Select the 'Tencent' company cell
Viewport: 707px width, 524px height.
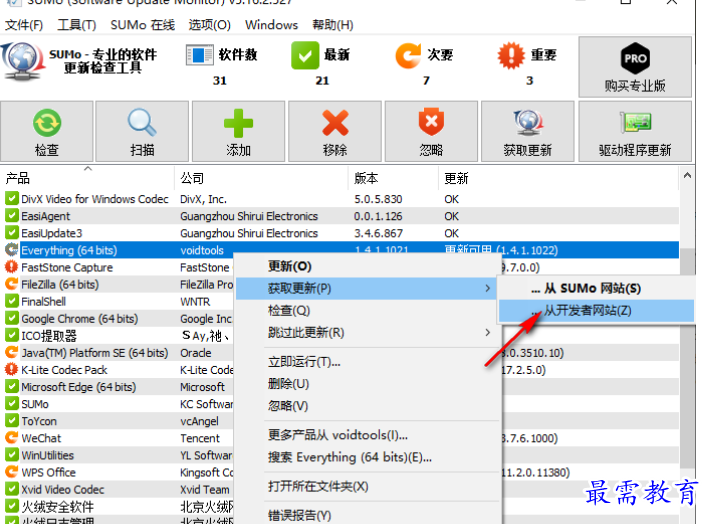pyautogui.click(x=200, y=438)
